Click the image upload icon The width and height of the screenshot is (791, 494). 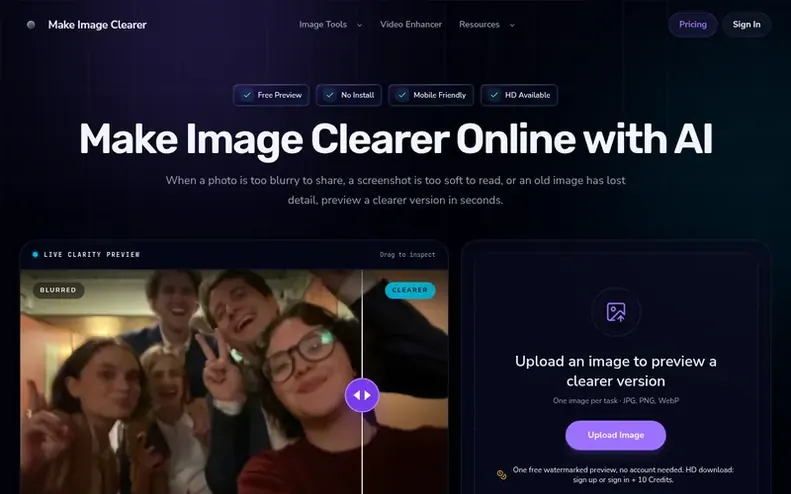coord(616,312)
